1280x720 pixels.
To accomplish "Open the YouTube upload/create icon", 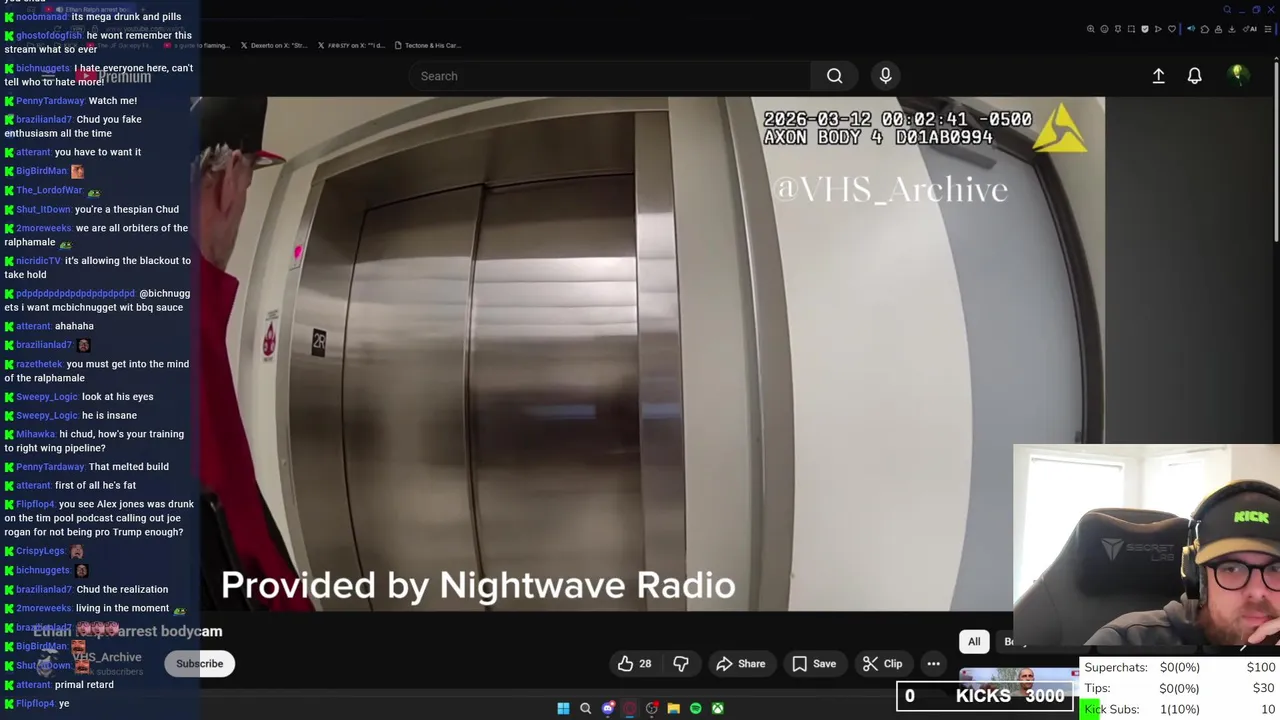I will point(1158,76).
